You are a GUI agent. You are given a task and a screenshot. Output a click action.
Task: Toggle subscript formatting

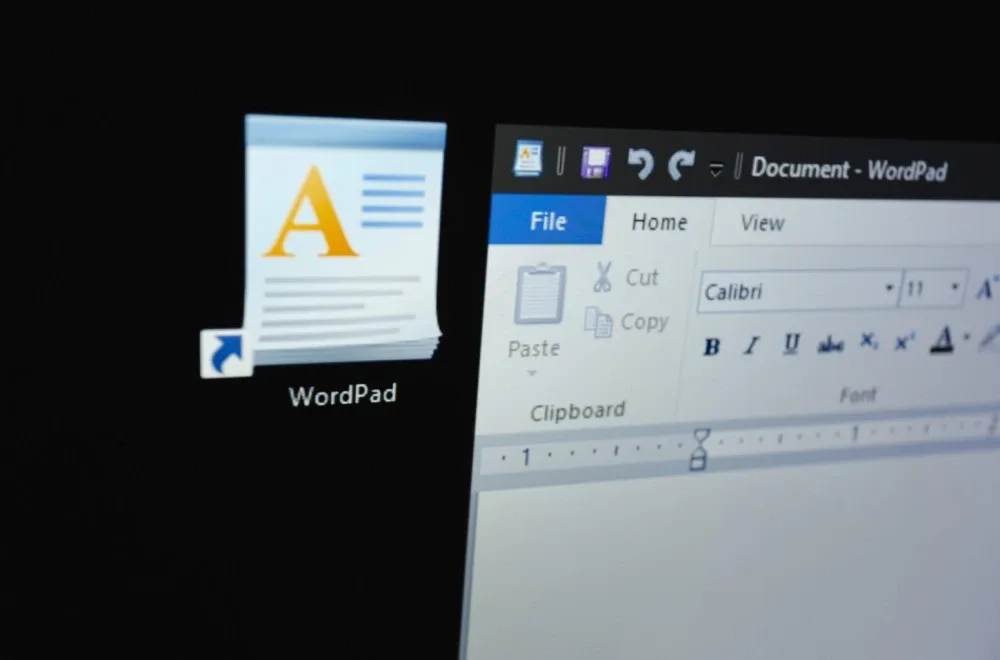[868, 342]
